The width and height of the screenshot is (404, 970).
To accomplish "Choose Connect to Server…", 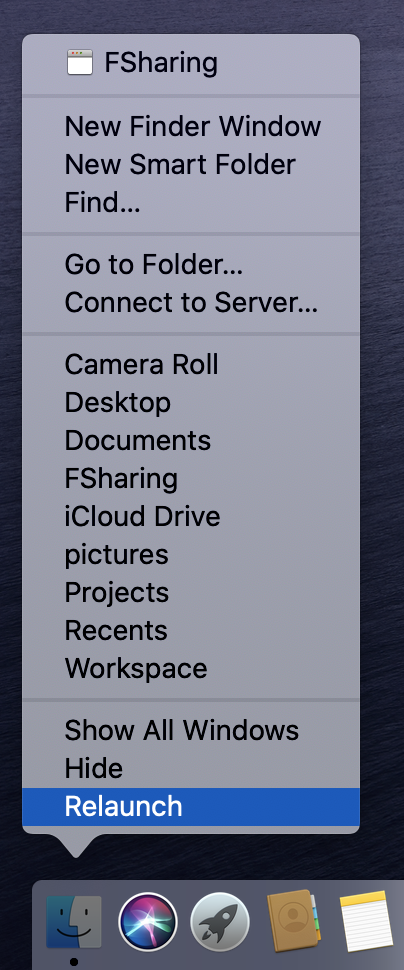I will click(x=191, y=303).
